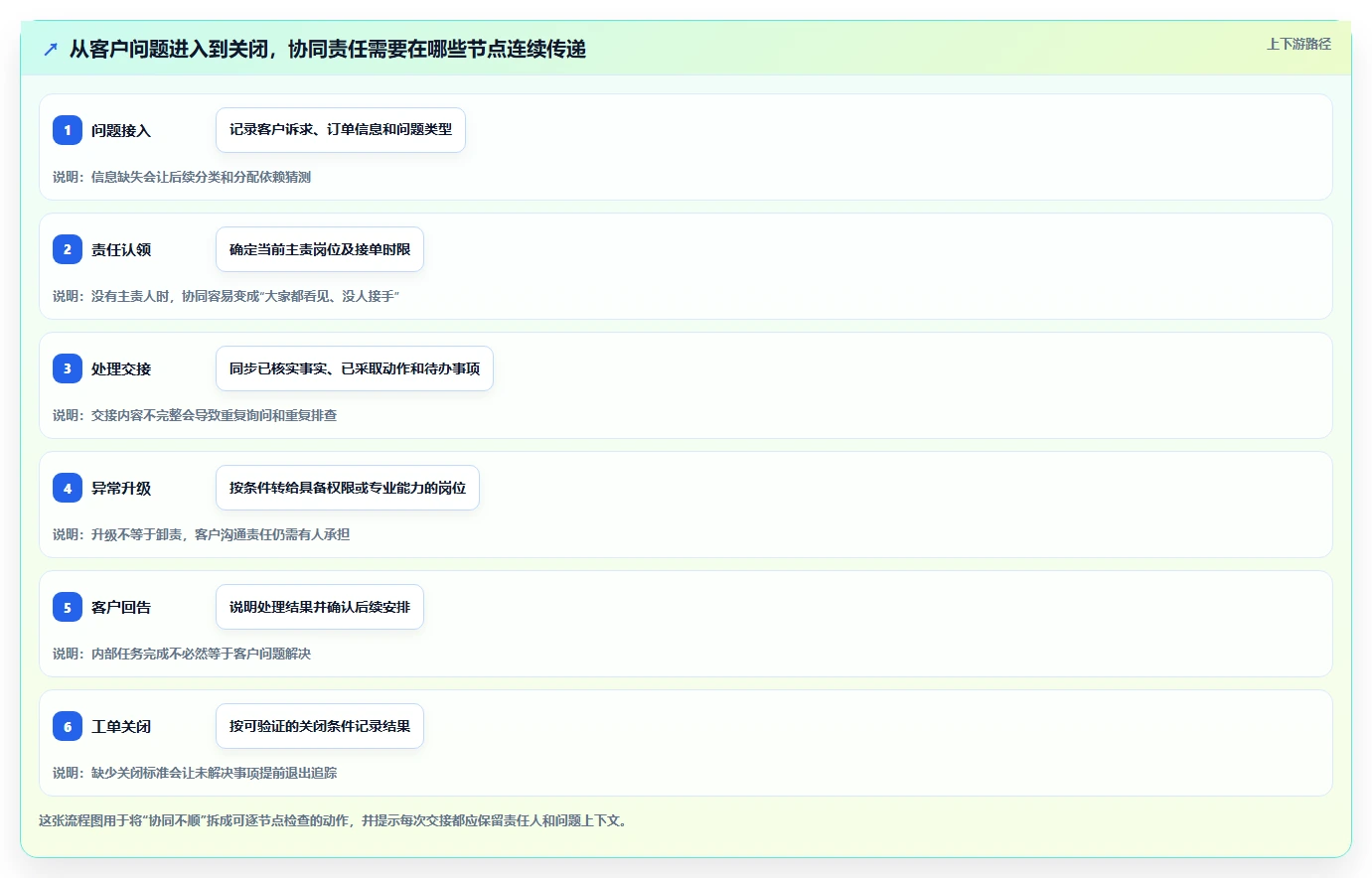The image size is (1372, 878).
Task: Select the 工单关闭 step label
Action: [121, 726]
